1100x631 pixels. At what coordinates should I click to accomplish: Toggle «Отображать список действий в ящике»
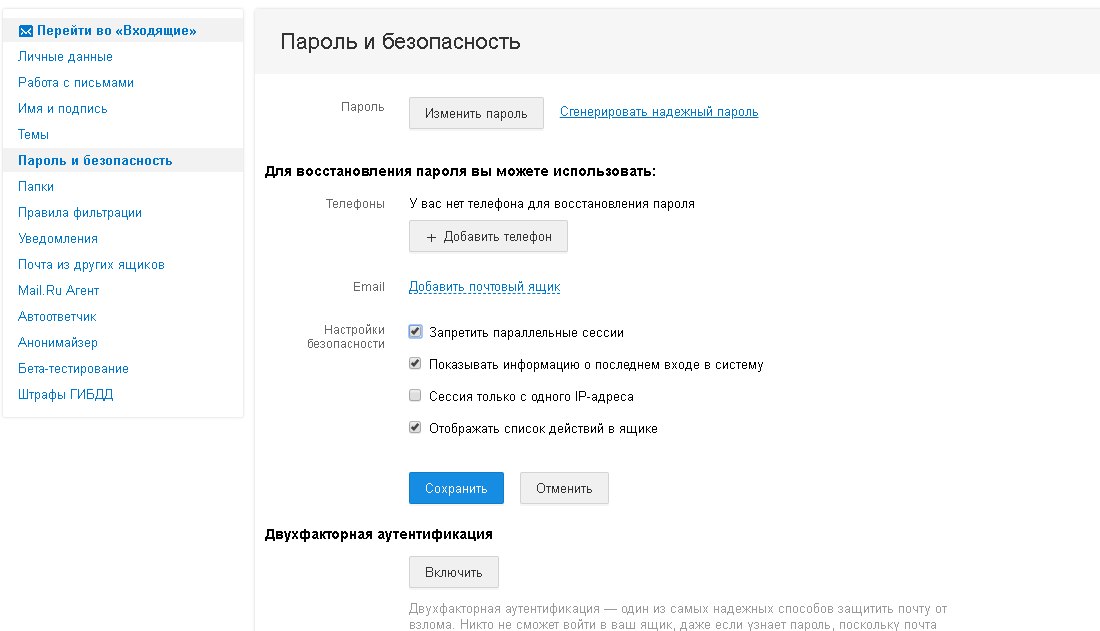point(415,428)
